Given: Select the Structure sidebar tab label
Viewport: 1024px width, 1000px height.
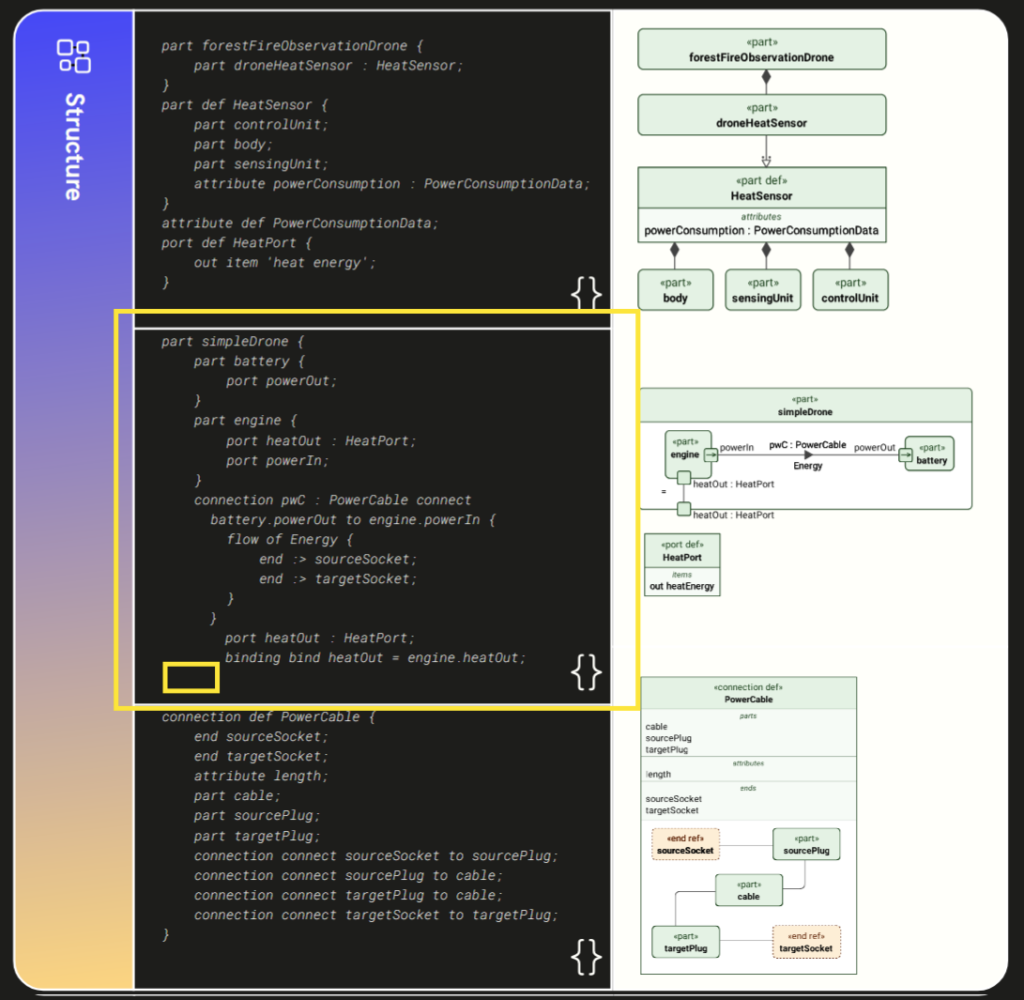Looking at the screenshot, I should click(x=74, y=146).
